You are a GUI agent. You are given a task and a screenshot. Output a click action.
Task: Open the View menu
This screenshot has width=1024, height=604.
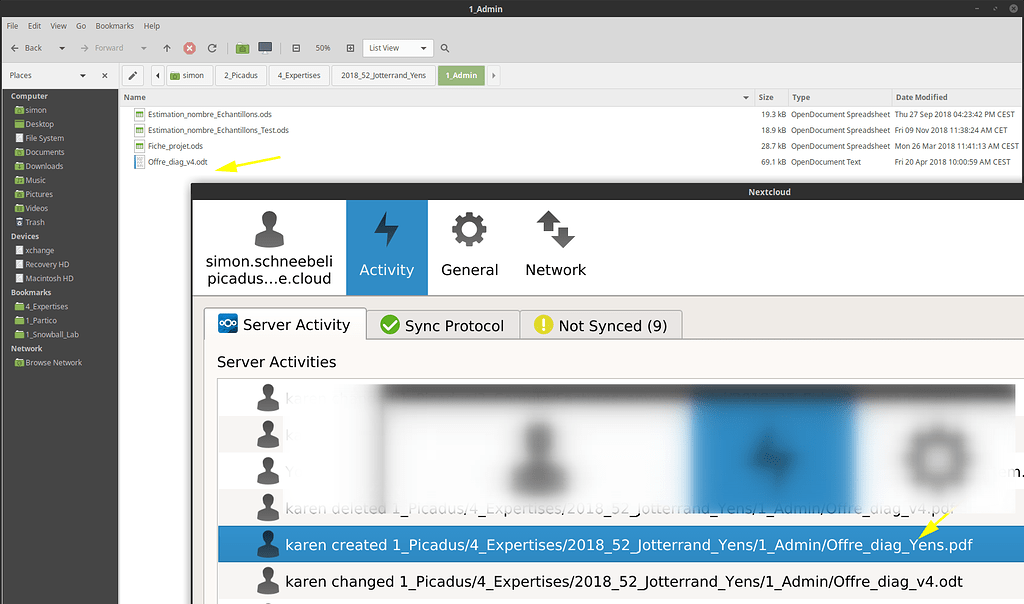(59, 26)
